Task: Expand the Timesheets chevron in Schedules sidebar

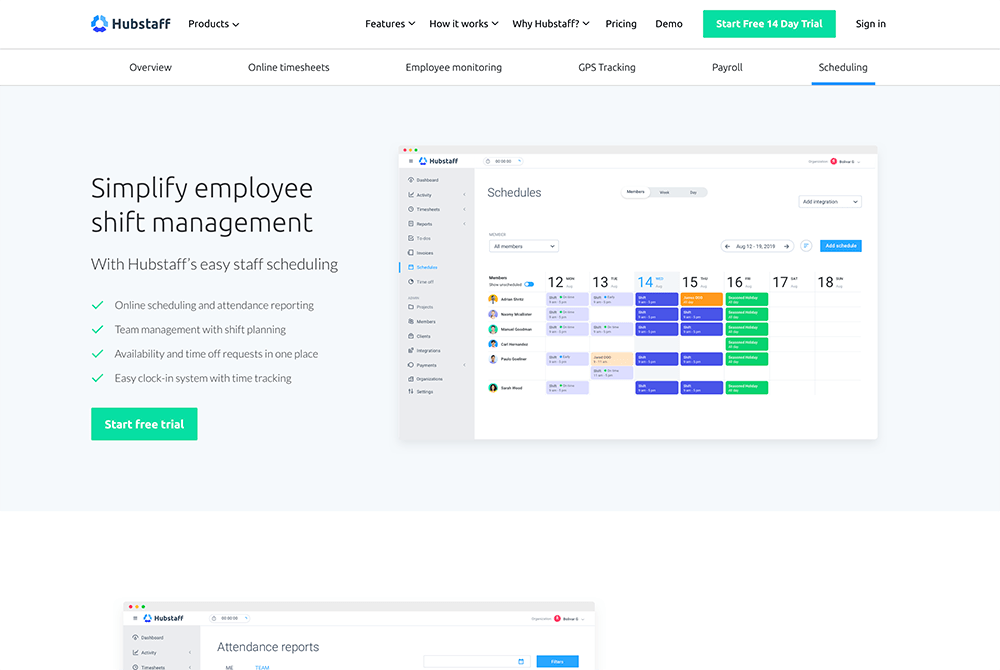Action: point(464,209)
